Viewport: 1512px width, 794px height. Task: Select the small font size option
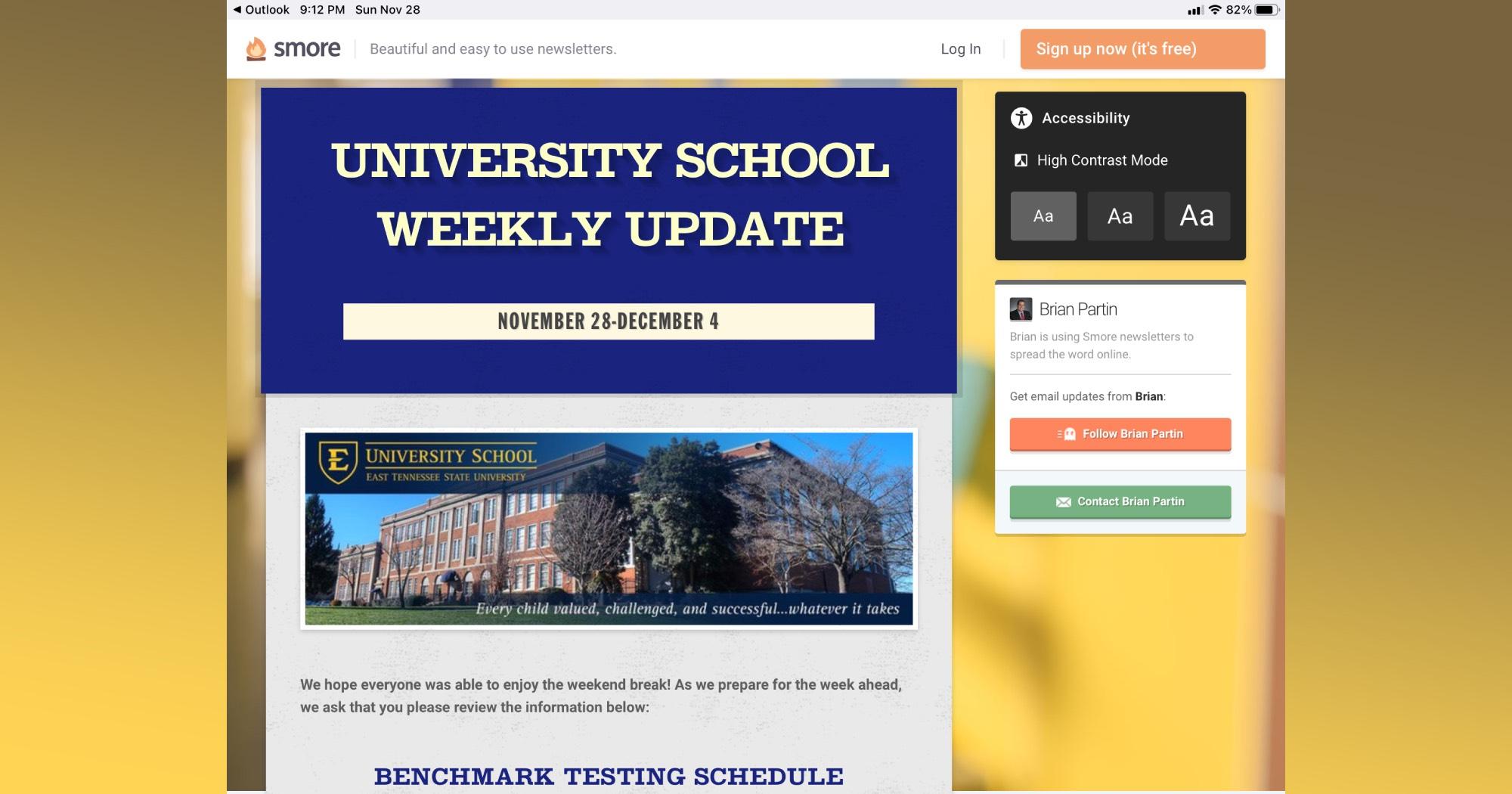pyautogui.click(x=1043, y=216)
